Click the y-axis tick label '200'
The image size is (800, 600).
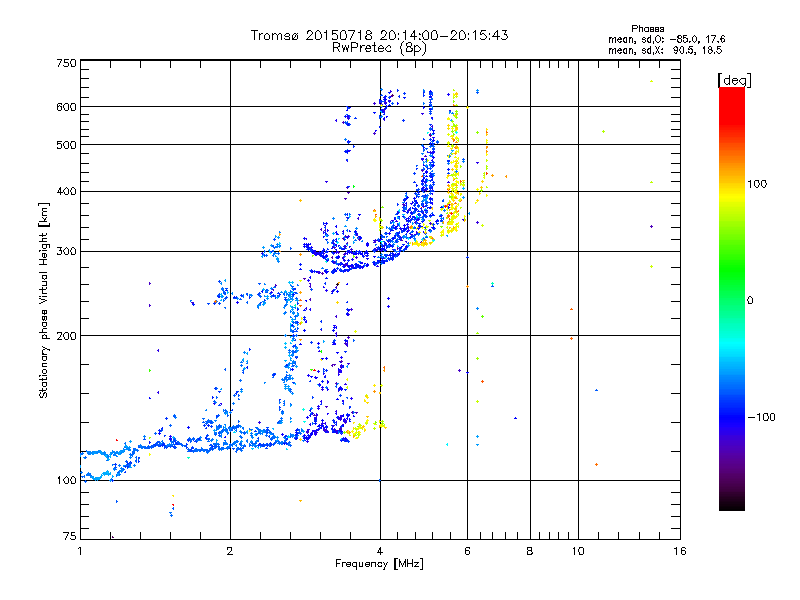pos(67,336)
